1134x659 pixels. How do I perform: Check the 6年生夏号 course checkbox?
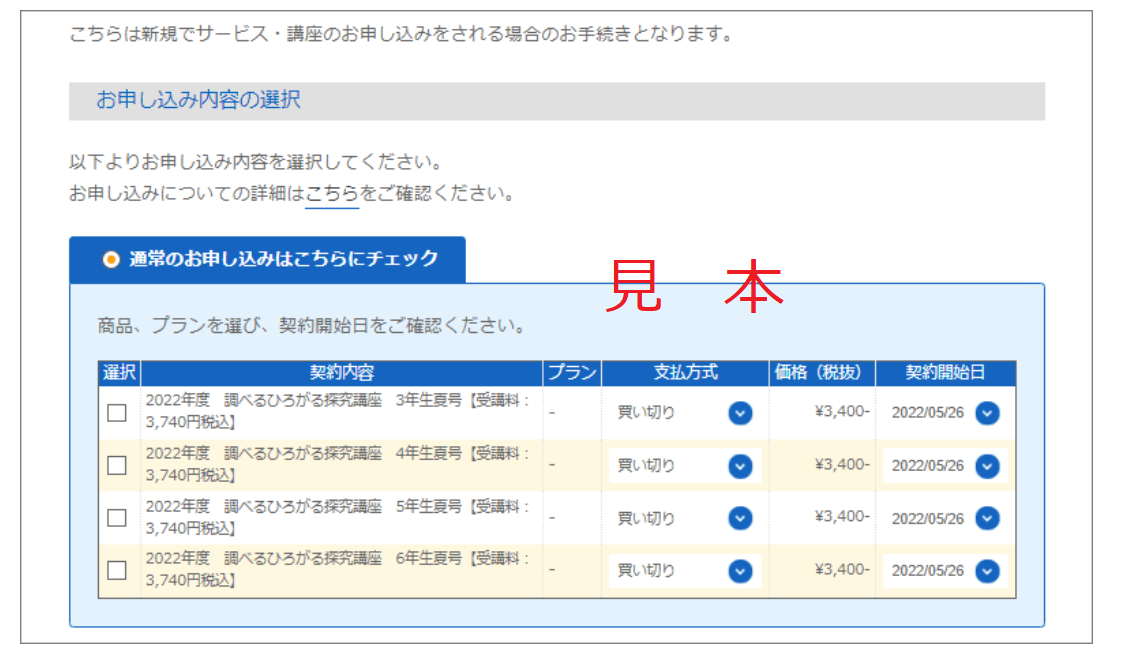pyautogui.click(x=116, y=571)
